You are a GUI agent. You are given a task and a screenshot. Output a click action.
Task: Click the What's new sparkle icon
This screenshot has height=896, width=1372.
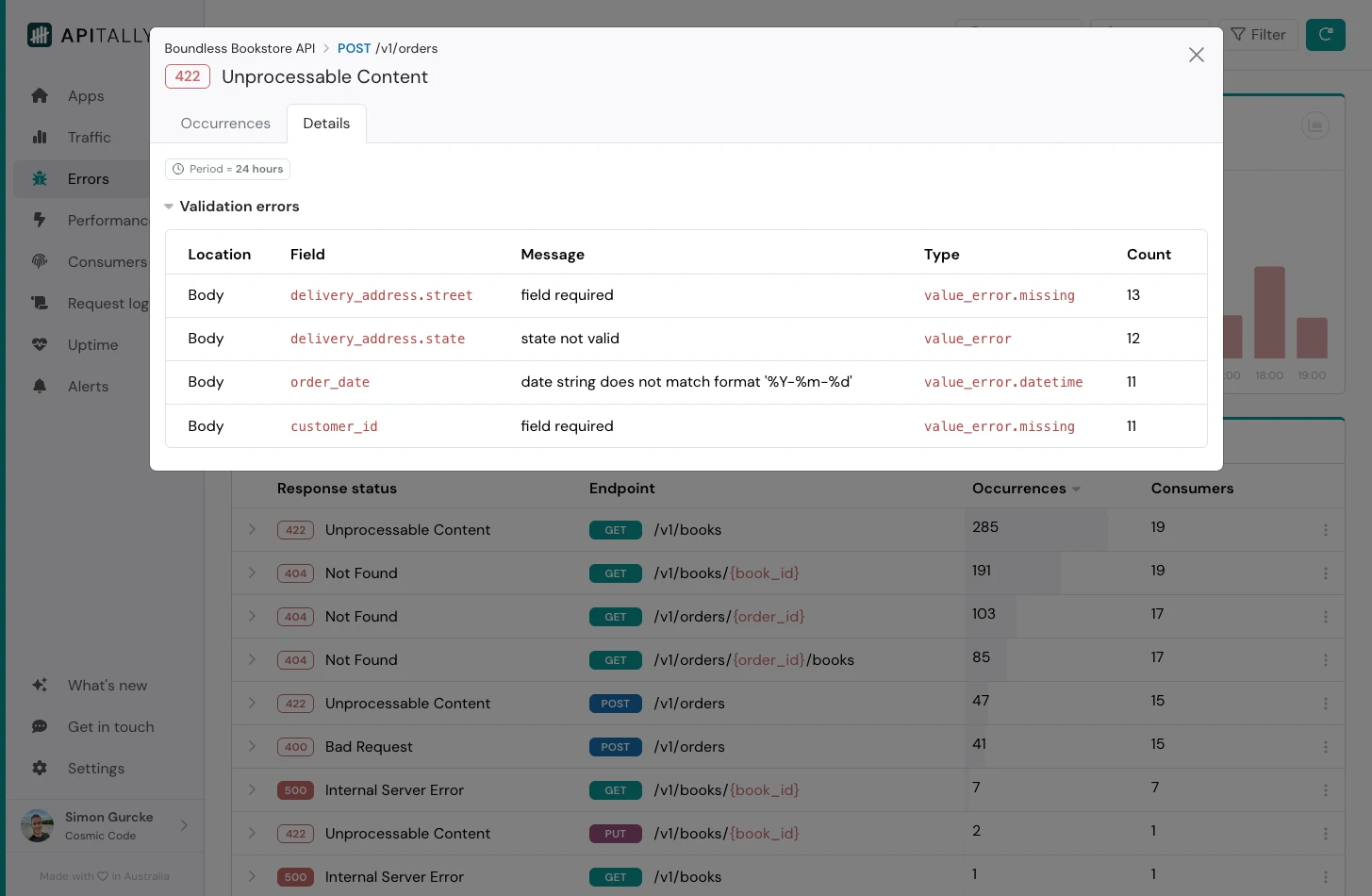tap(40, 685)
